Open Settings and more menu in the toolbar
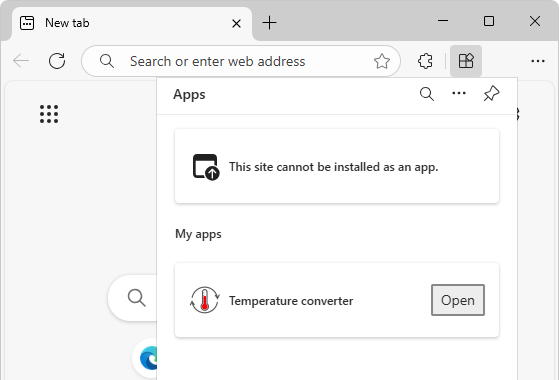 (537, 61)
